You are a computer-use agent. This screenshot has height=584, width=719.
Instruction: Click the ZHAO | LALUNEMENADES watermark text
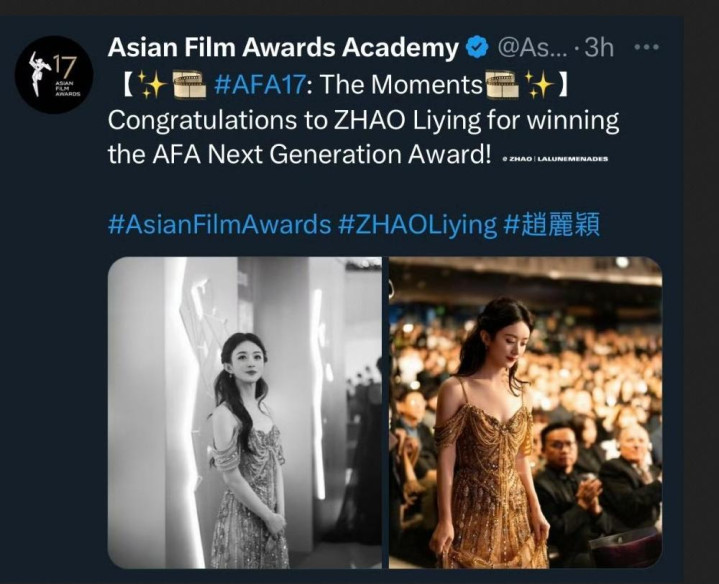tap(555, 159)
